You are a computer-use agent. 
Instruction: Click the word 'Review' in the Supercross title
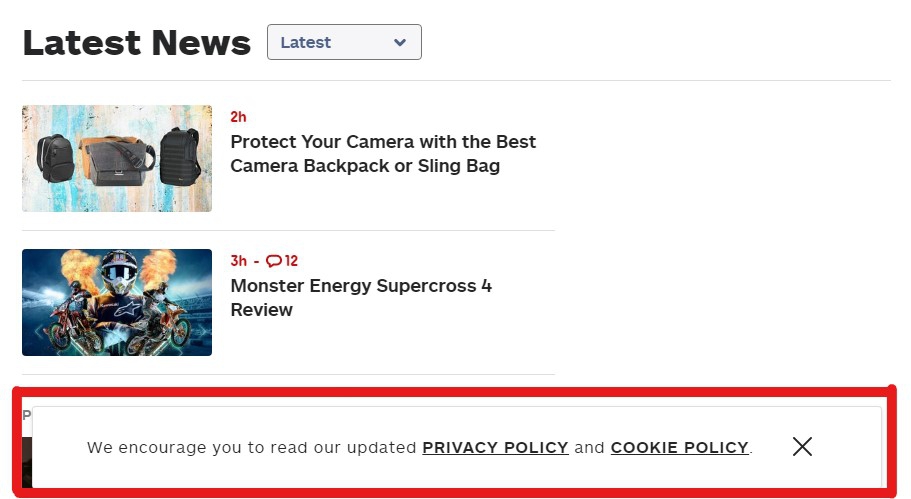tap(261, 310)
